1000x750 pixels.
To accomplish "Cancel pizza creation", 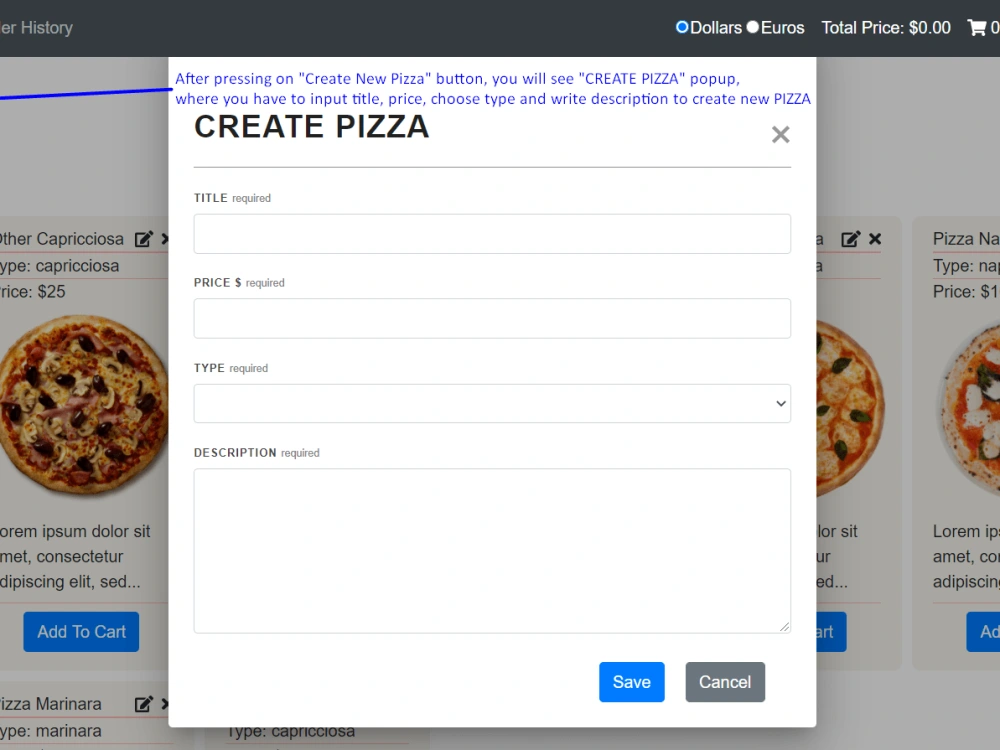I will [725, 682].
